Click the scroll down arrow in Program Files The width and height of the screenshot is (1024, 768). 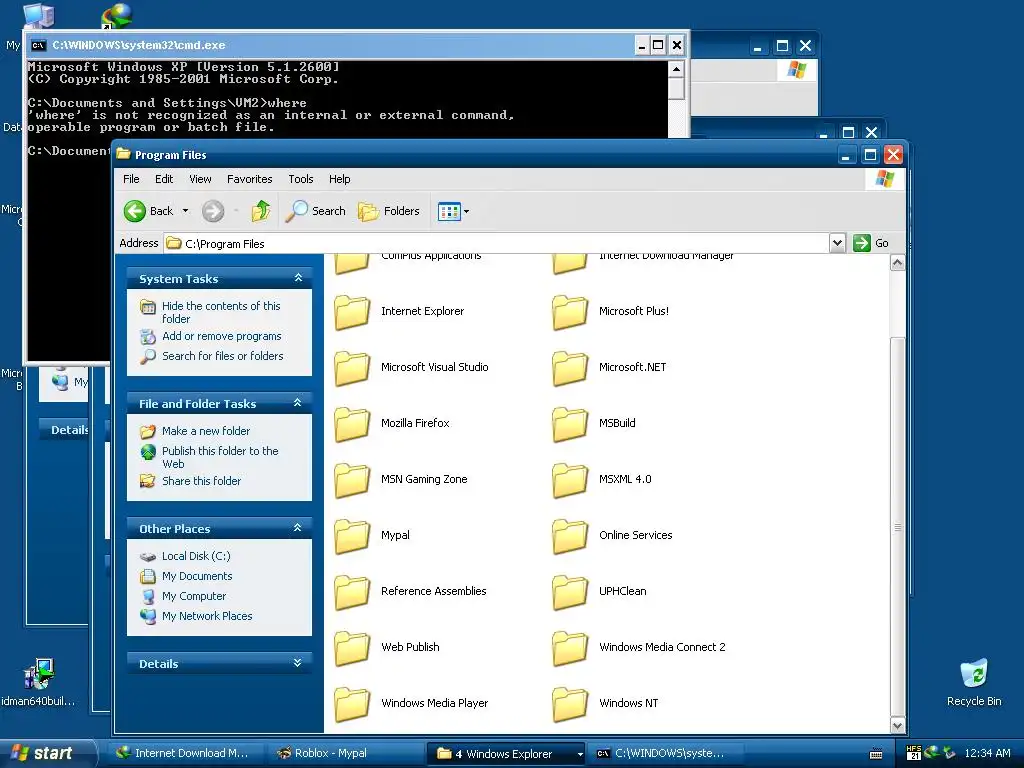click(897, 726)
